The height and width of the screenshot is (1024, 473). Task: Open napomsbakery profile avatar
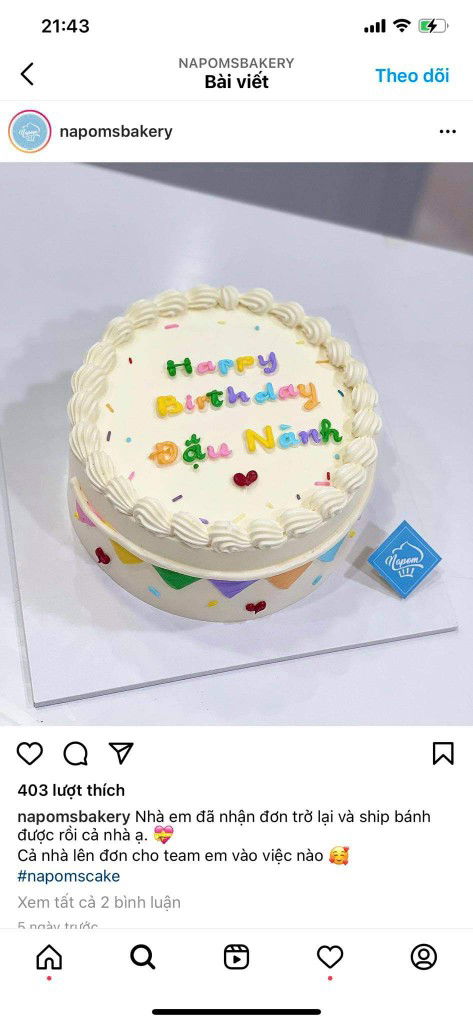point(29,131)
